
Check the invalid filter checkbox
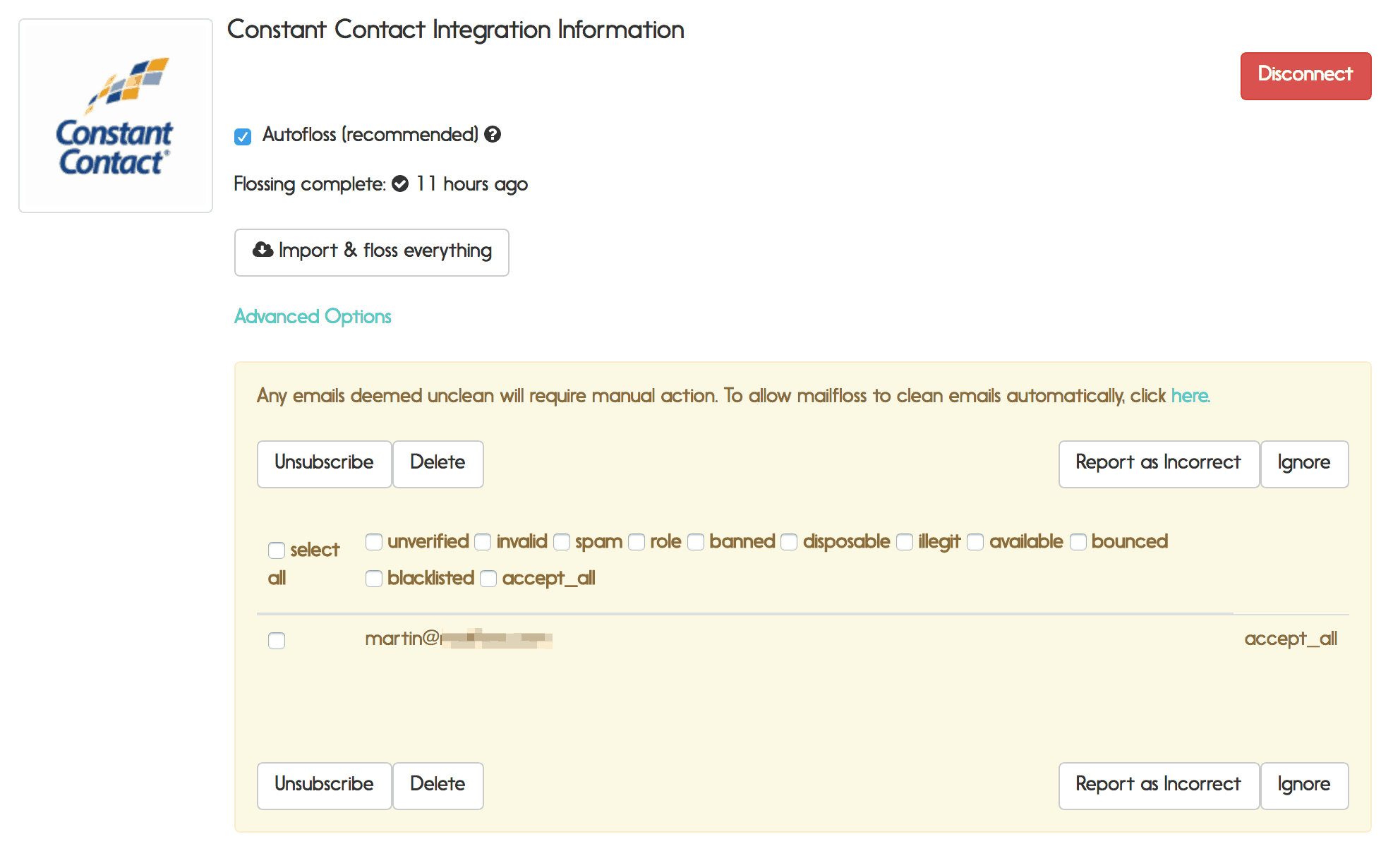pos(483,541)
